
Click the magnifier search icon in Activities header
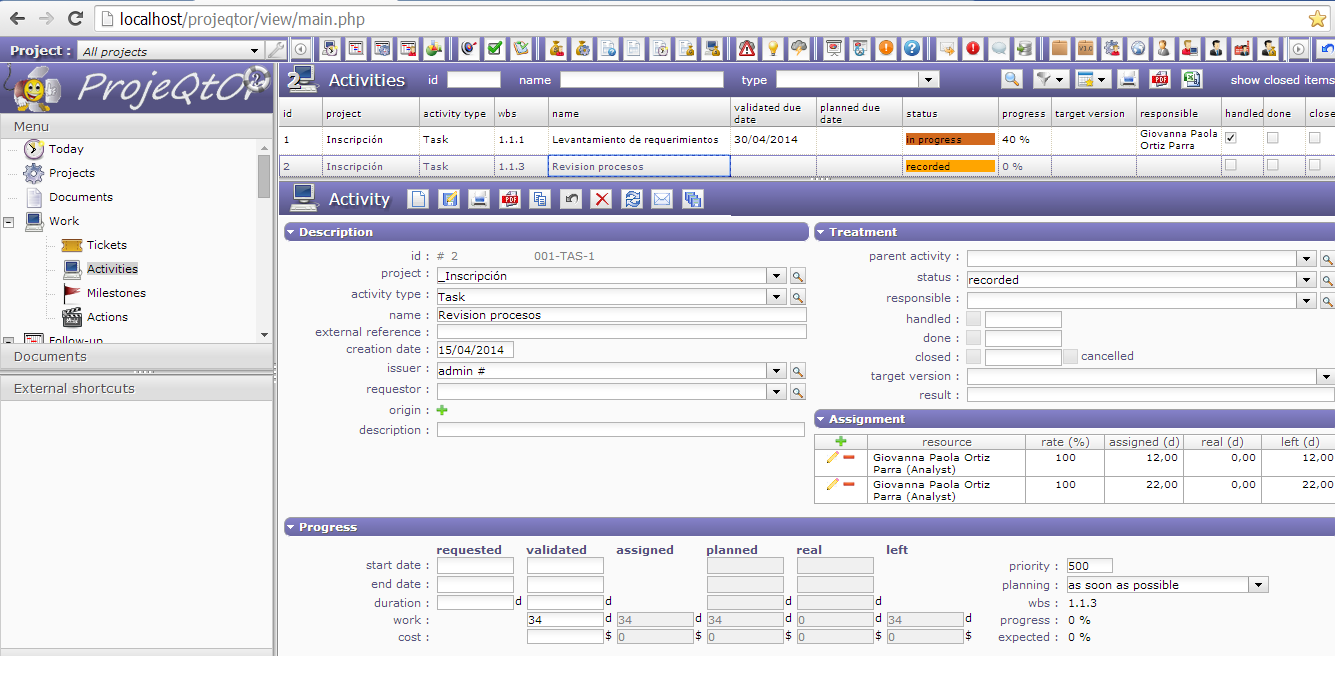[1012, 80]
